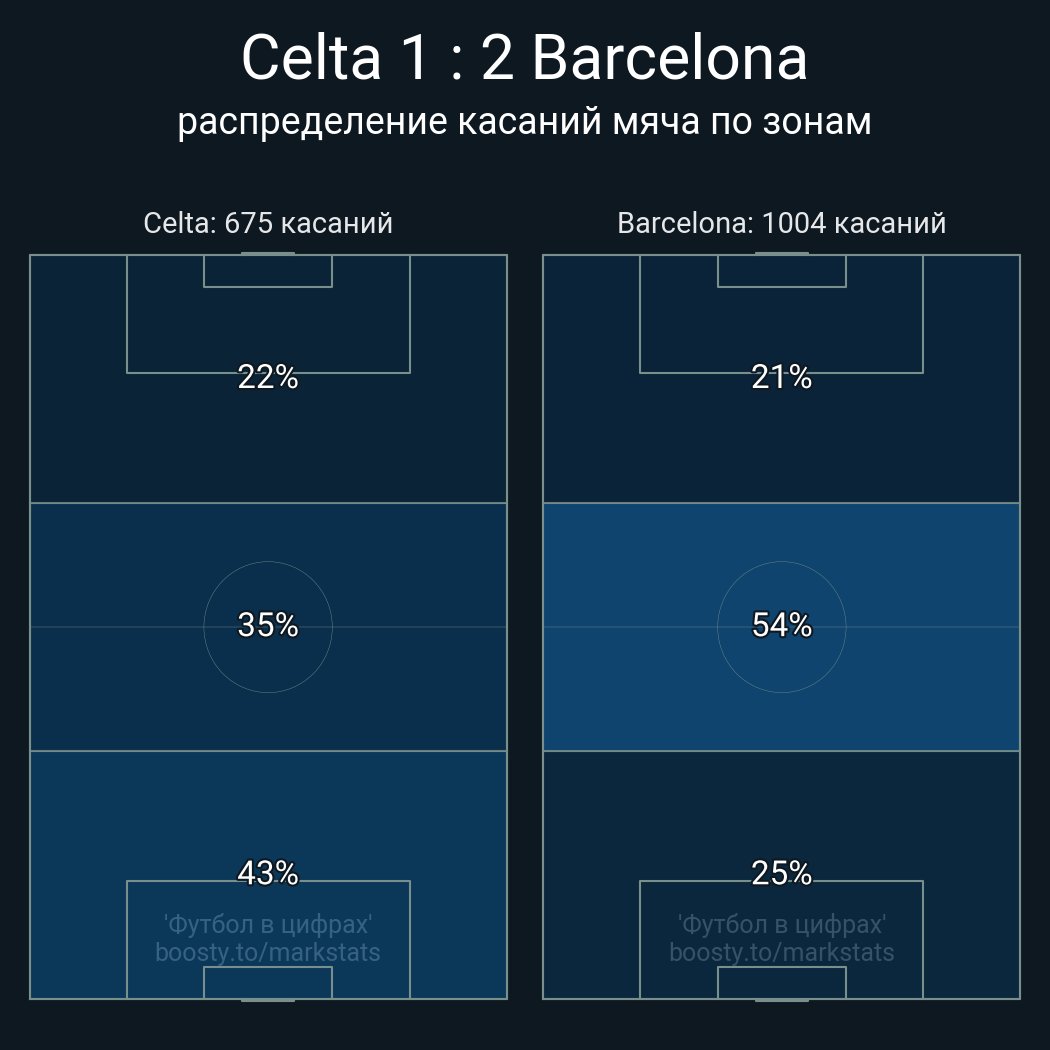
Task: Click the "Celta 1 : 2 Barcelona" title
Action: 524,58
